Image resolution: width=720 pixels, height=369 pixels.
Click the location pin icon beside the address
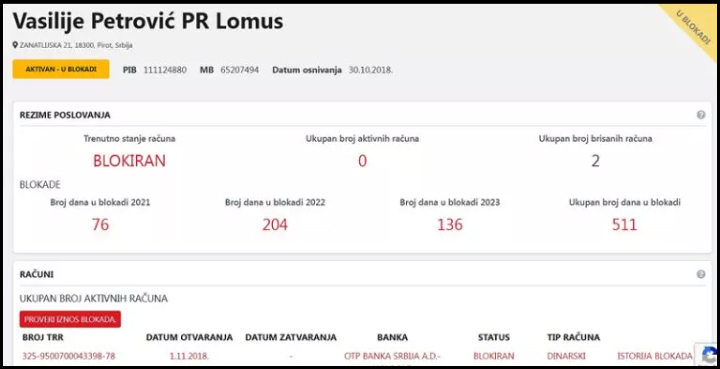pos(15,45)
